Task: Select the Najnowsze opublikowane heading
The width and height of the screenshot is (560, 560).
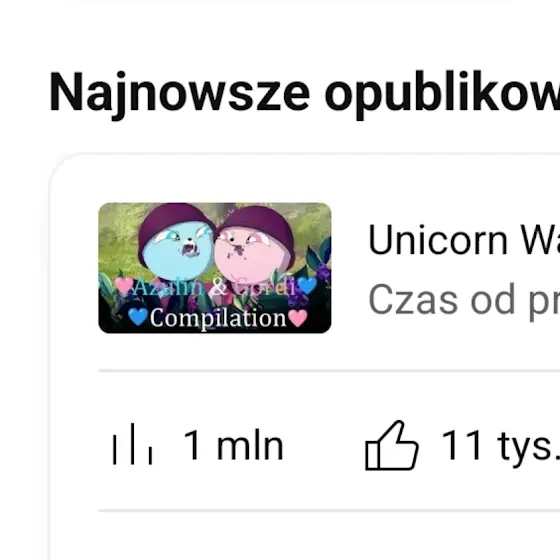Action: tap(304, 92)
